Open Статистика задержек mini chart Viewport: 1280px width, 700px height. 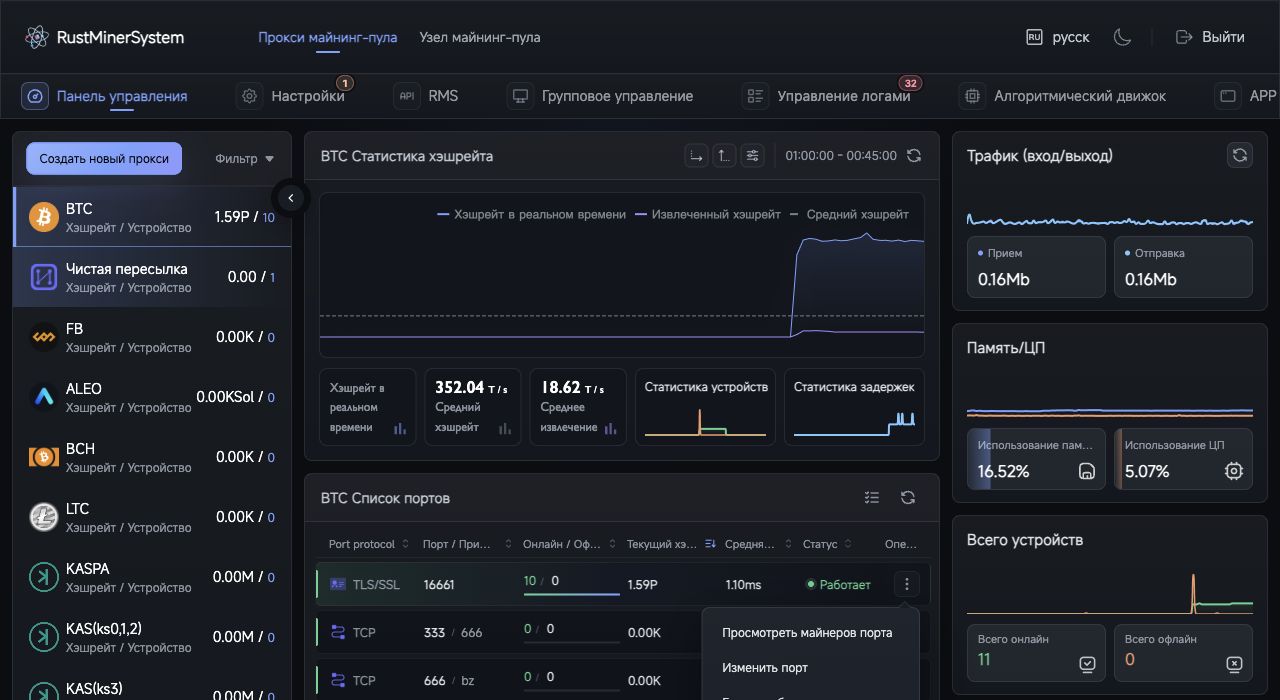point(854,407)
